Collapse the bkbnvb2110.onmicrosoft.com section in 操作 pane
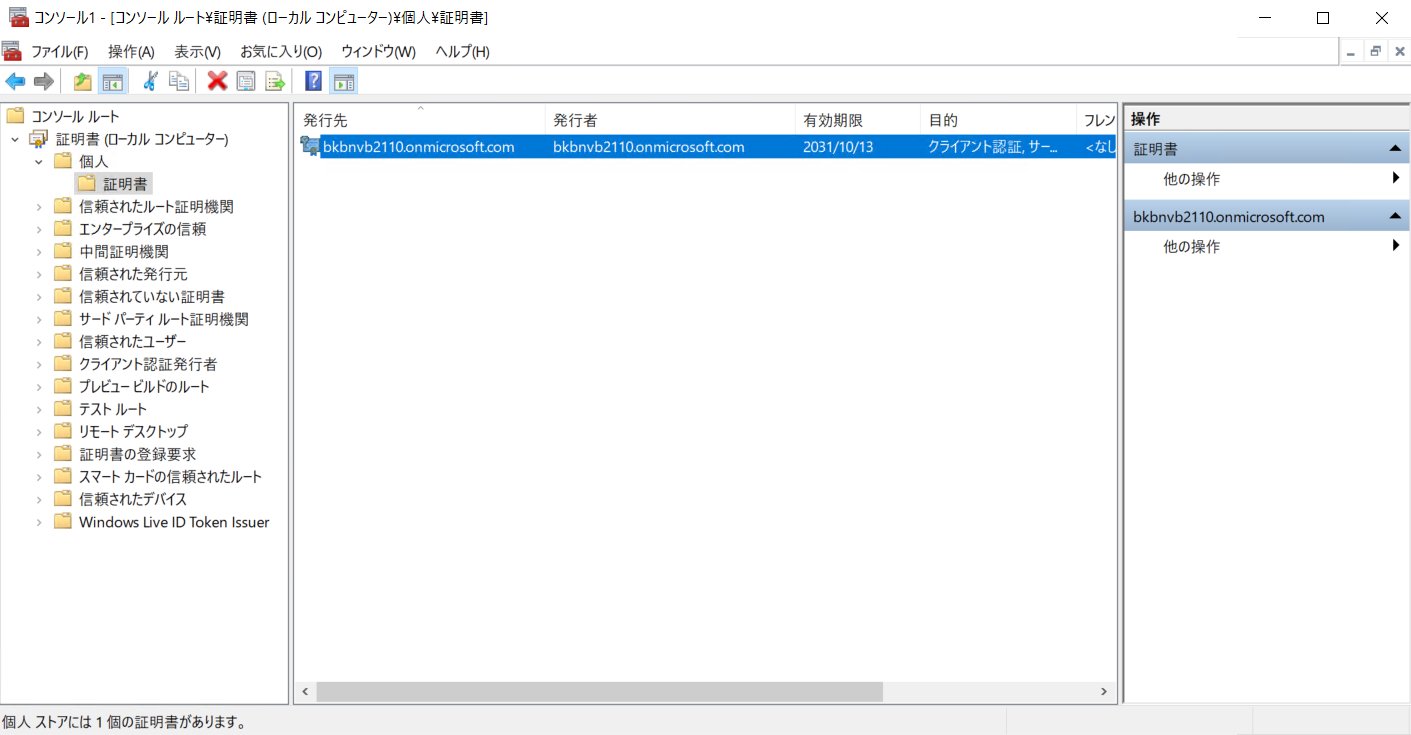This screenshot has width=1411, height=735. tap(1394, 216)
